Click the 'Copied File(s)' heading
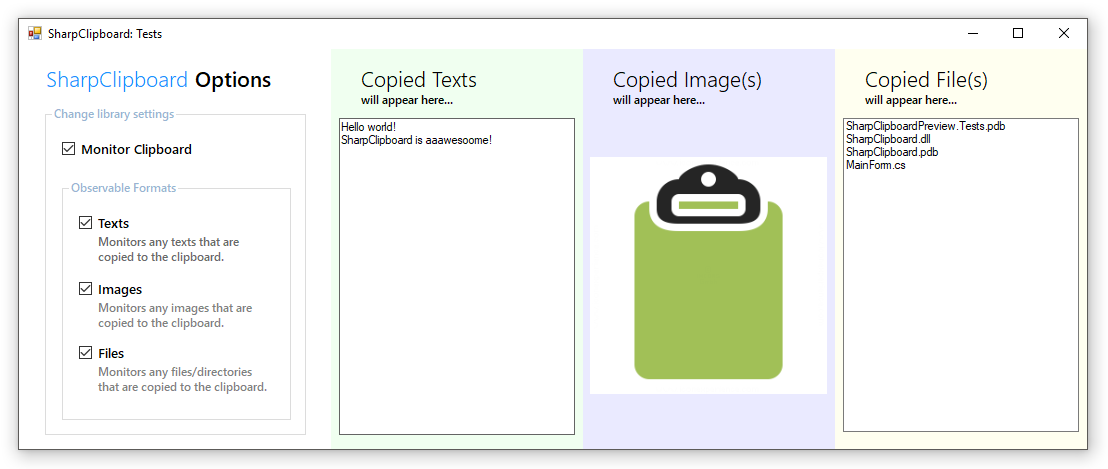This screenshot has width=1108, height=469. 926,80
